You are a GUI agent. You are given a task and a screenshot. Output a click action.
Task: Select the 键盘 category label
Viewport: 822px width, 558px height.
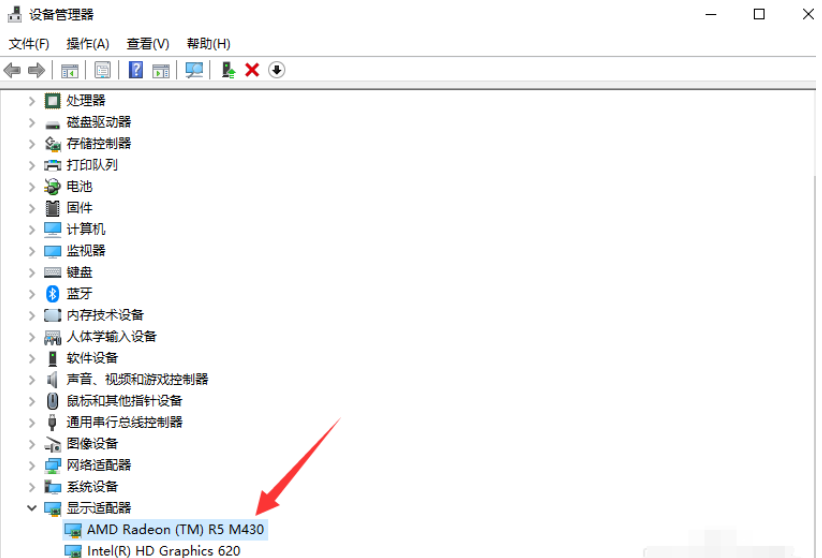79,272
